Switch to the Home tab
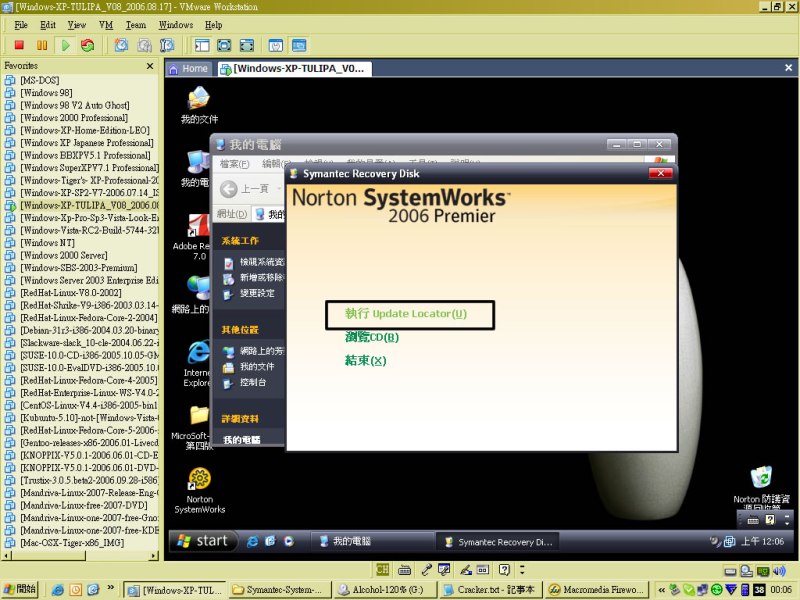The image size is (800, 600). [x=189, y=69]
